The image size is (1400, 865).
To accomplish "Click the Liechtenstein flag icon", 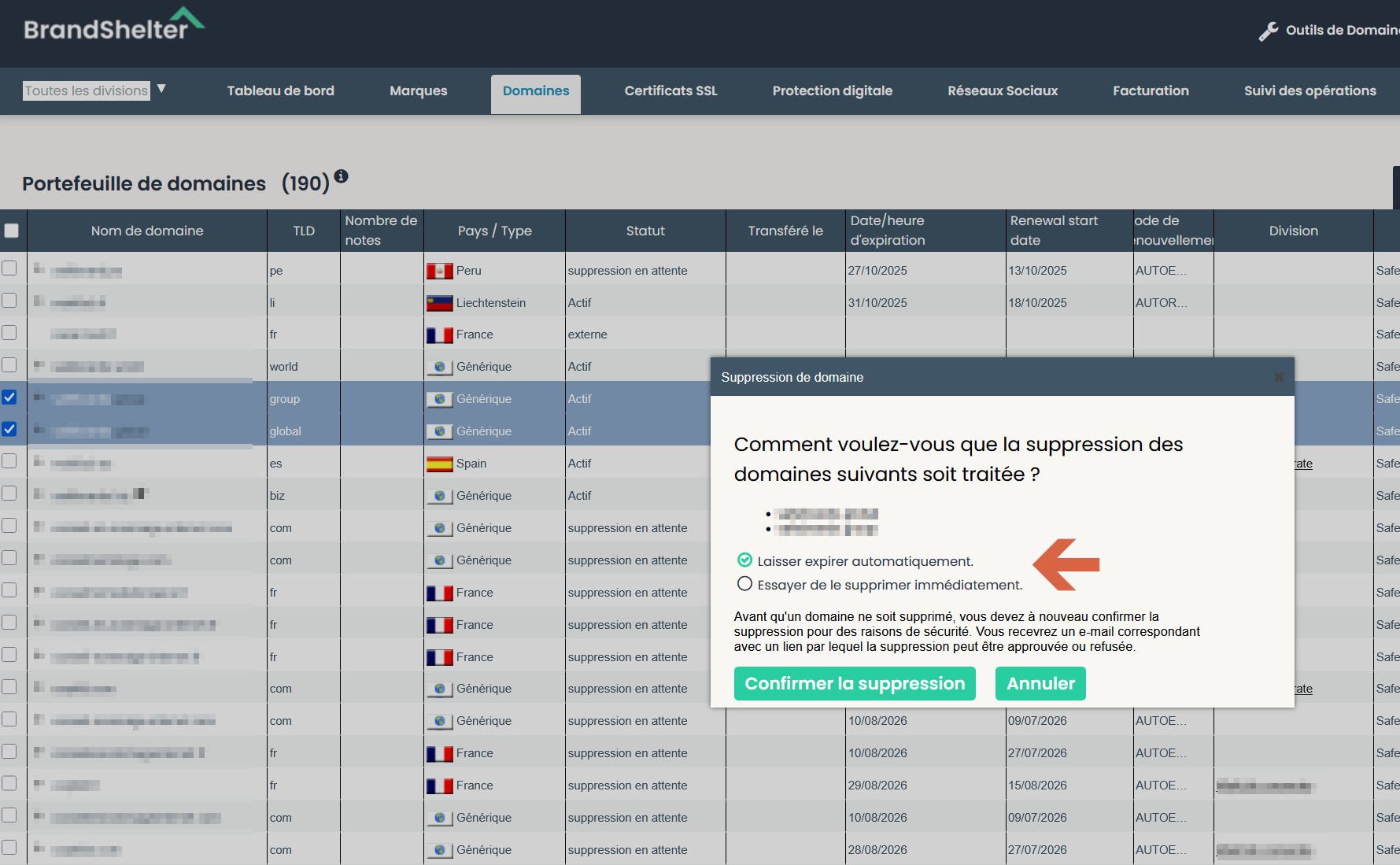I will tap(439, 303).
